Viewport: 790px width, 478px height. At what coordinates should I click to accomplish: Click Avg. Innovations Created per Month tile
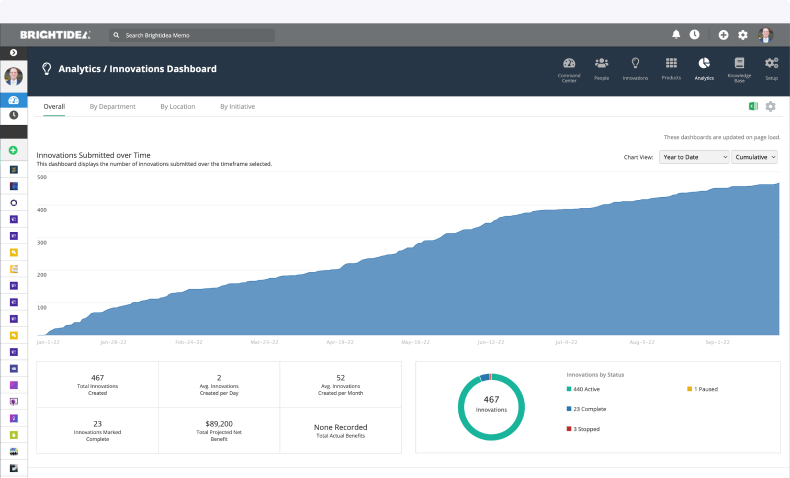click(x=341, y=384)
